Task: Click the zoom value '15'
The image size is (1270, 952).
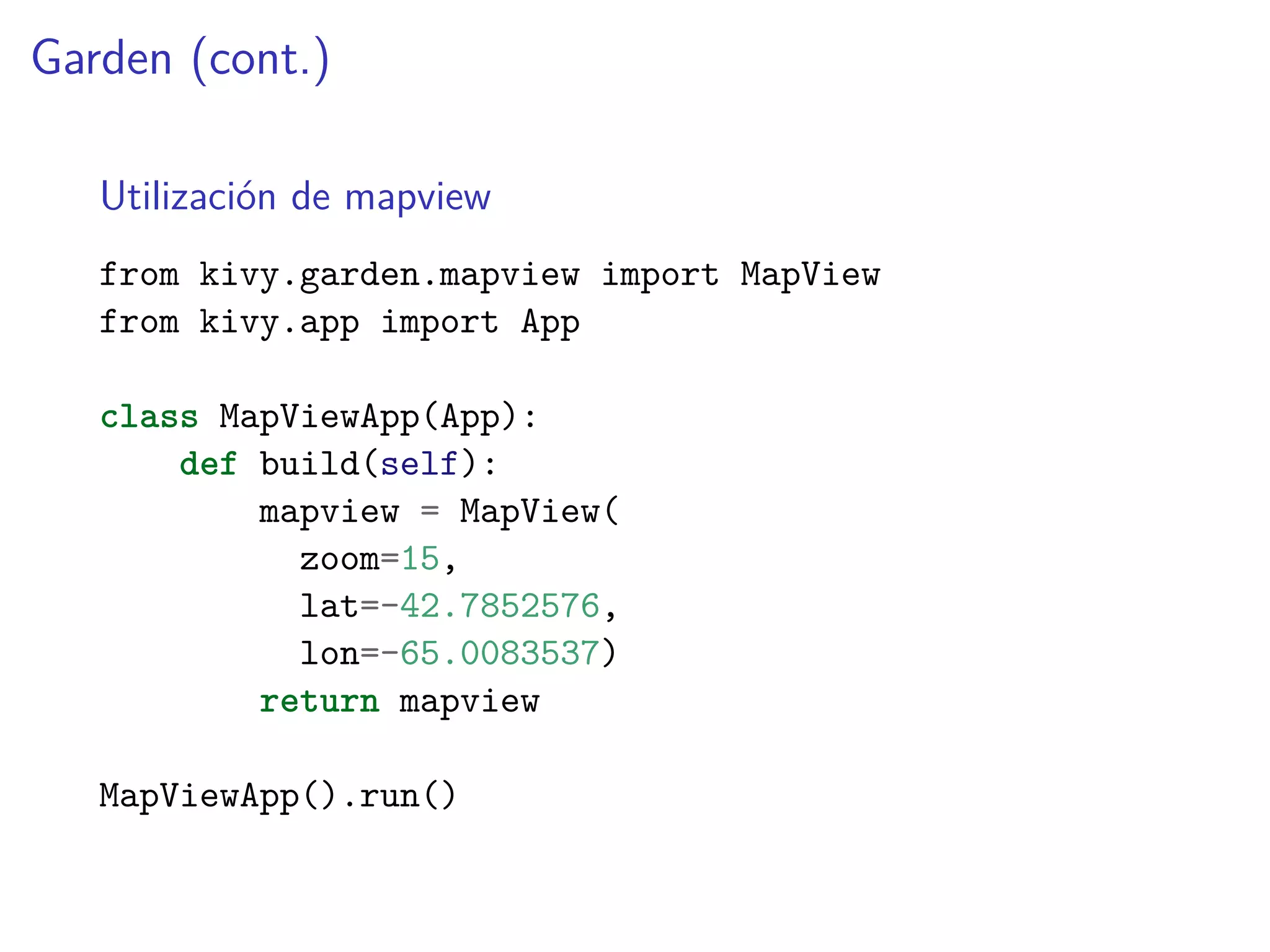Action: (x=420, y=559)
